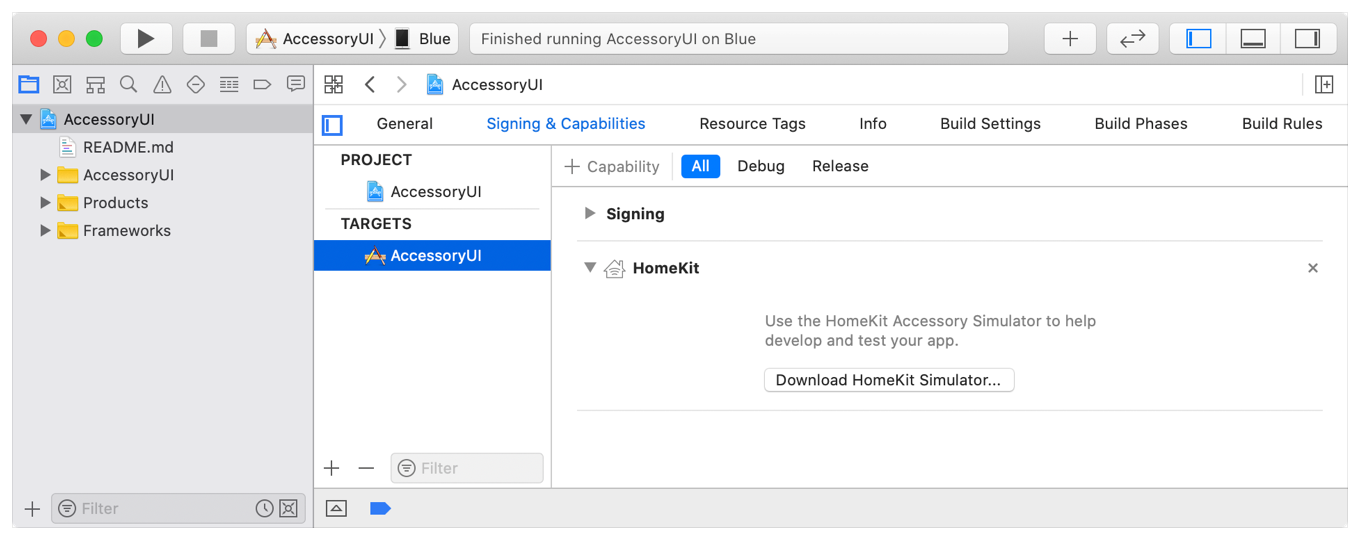Screen dimensions: 1360x540
Task: Expand the Frameworks folder
Action: [45, 231]
